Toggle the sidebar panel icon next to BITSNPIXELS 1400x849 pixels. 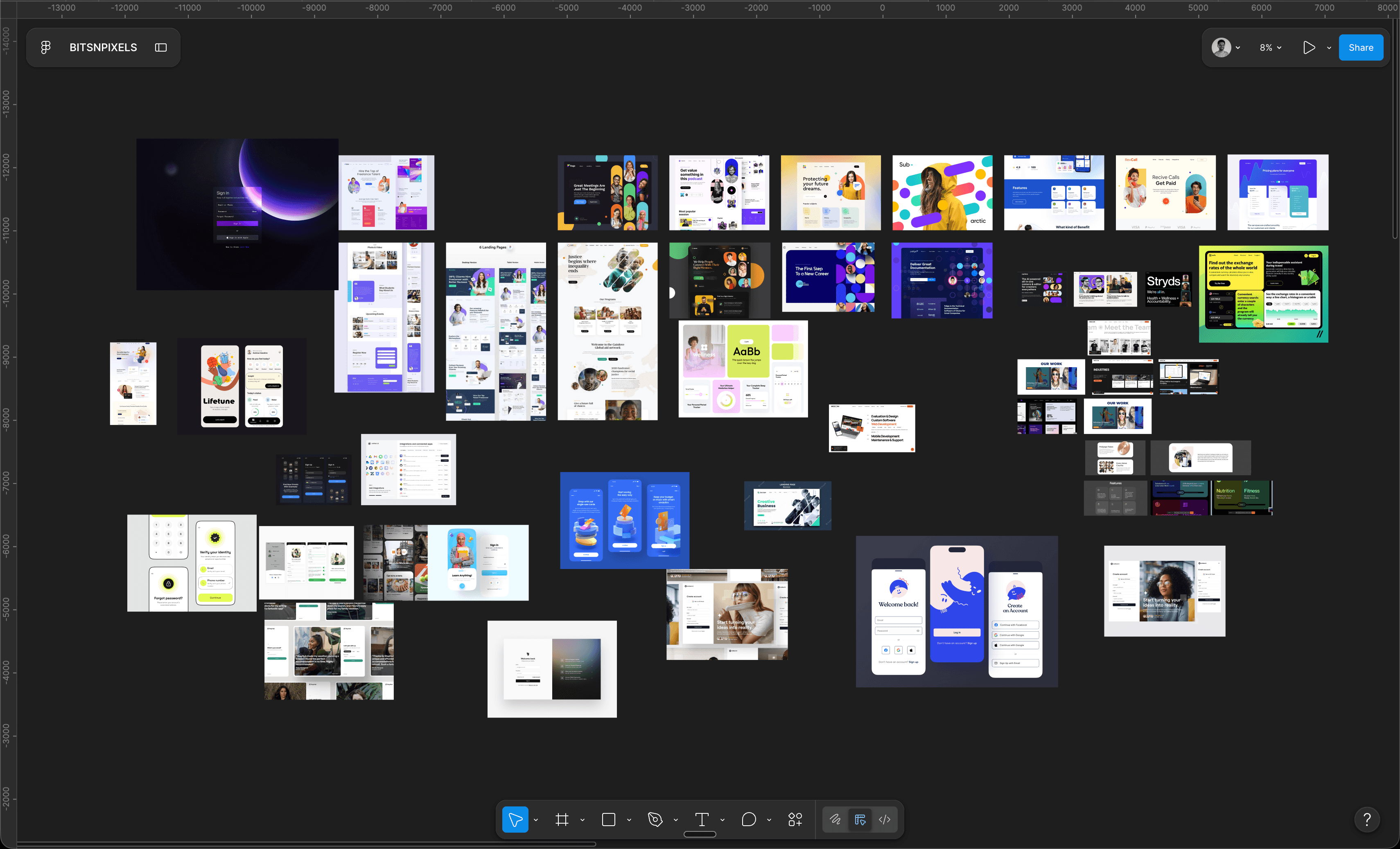click(161, 48)
